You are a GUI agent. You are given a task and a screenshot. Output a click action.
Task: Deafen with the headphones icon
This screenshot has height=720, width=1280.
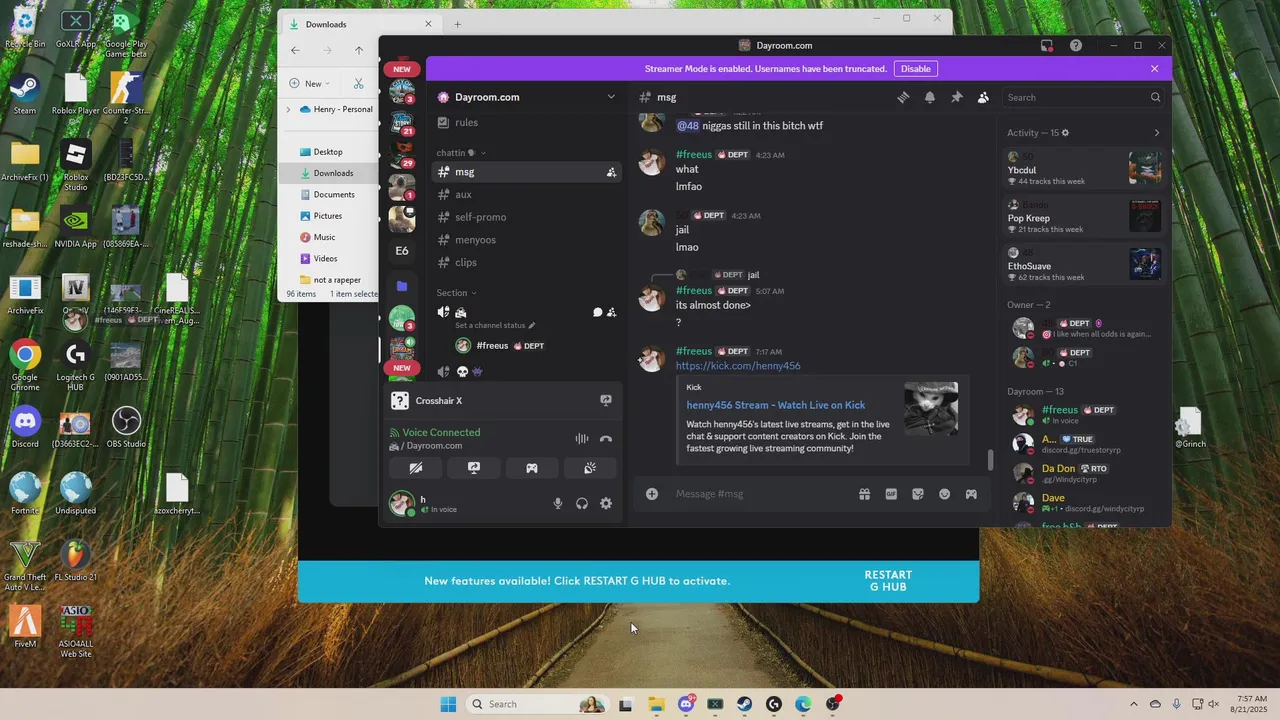[582, 504]
